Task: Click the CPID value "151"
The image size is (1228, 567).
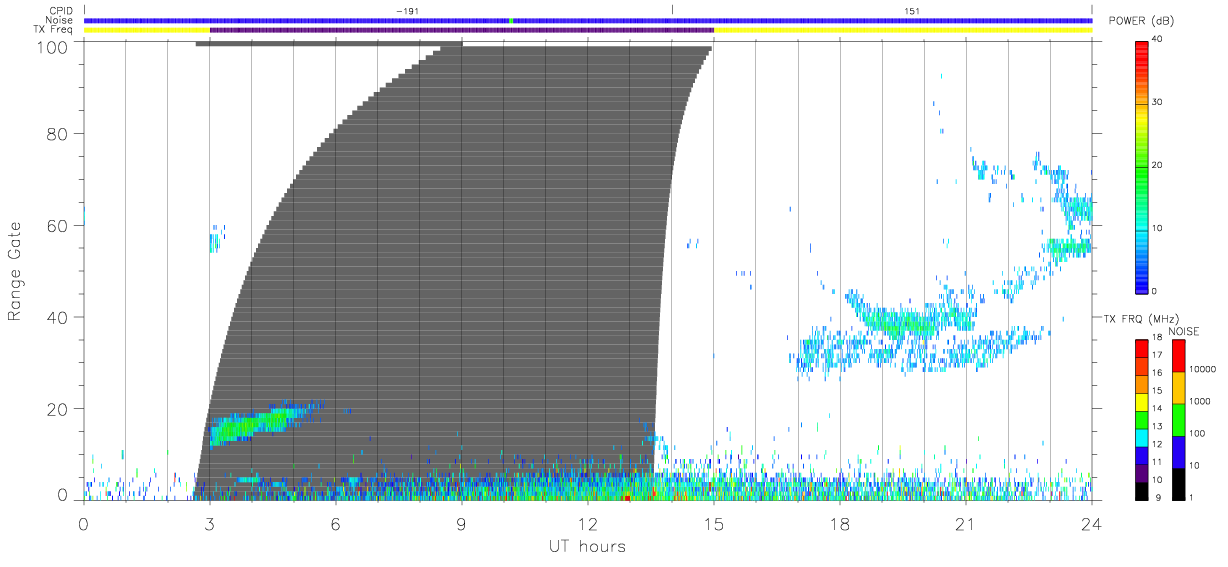Action: (912, 11)
